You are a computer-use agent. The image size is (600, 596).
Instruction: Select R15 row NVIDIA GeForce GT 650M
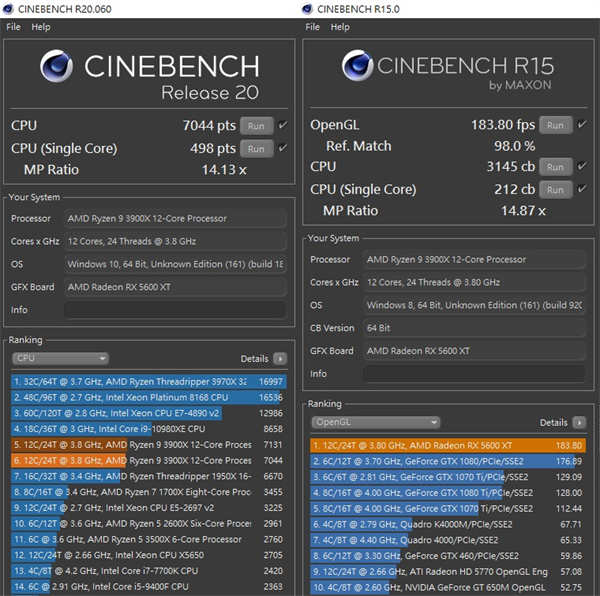pos(448,587)
